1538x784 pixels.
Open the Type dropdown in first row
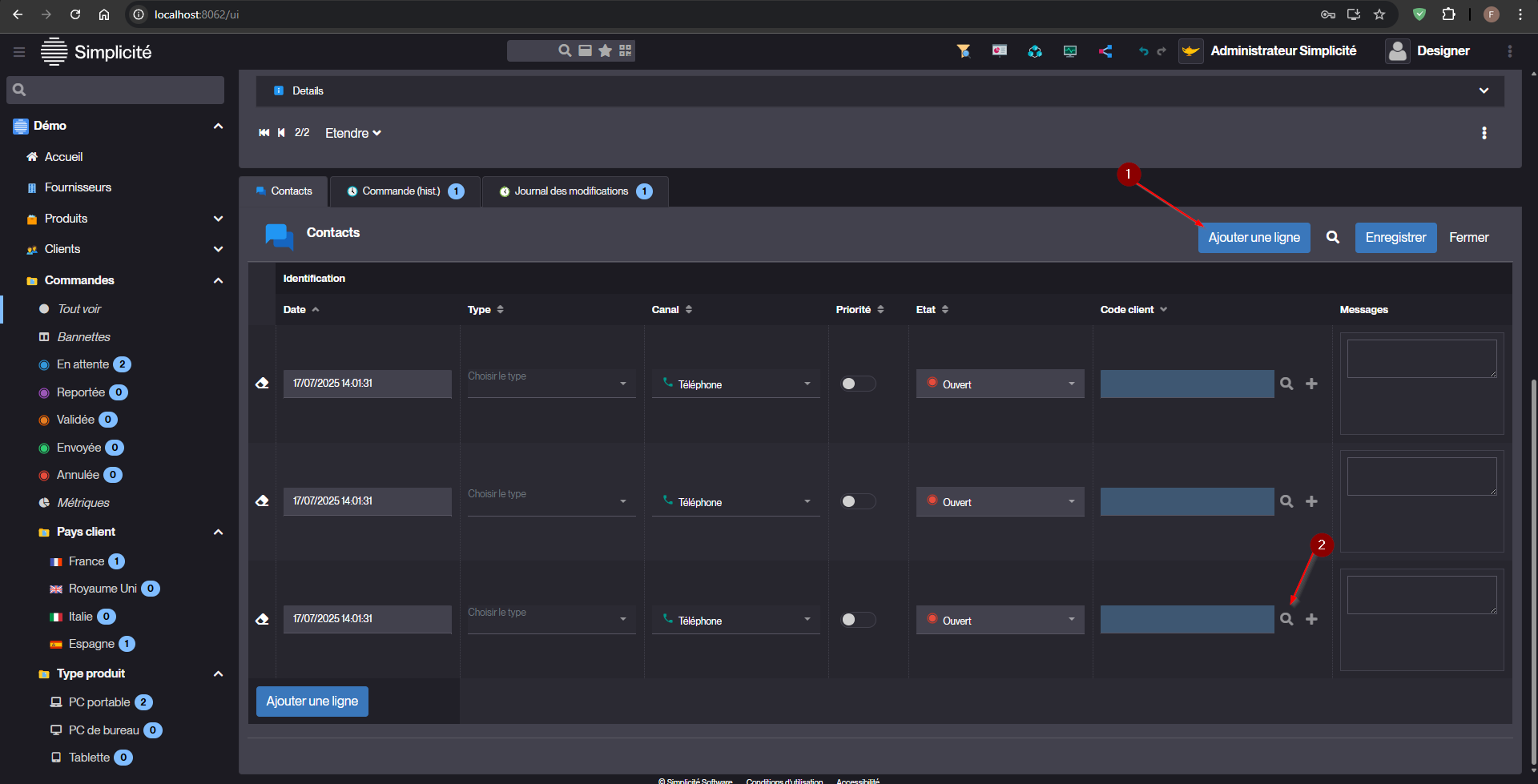click(551, 384)
